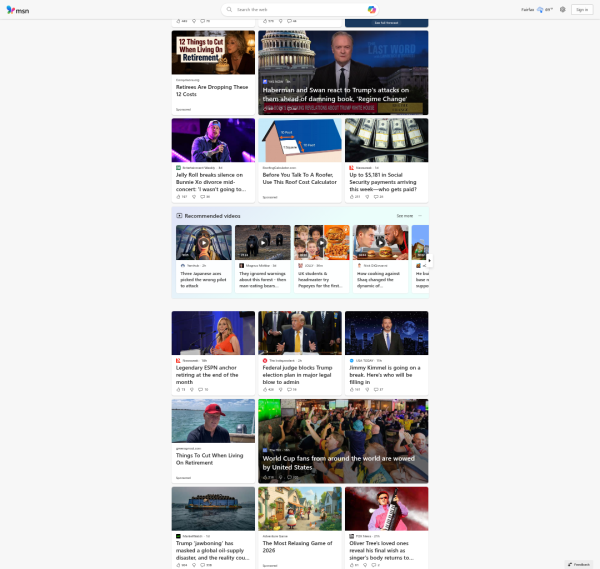Image resolution: width=600 pixels, height=569 pixels.
Task: Click the oil tanker ship thumbnail
Action: pos(213,509)
